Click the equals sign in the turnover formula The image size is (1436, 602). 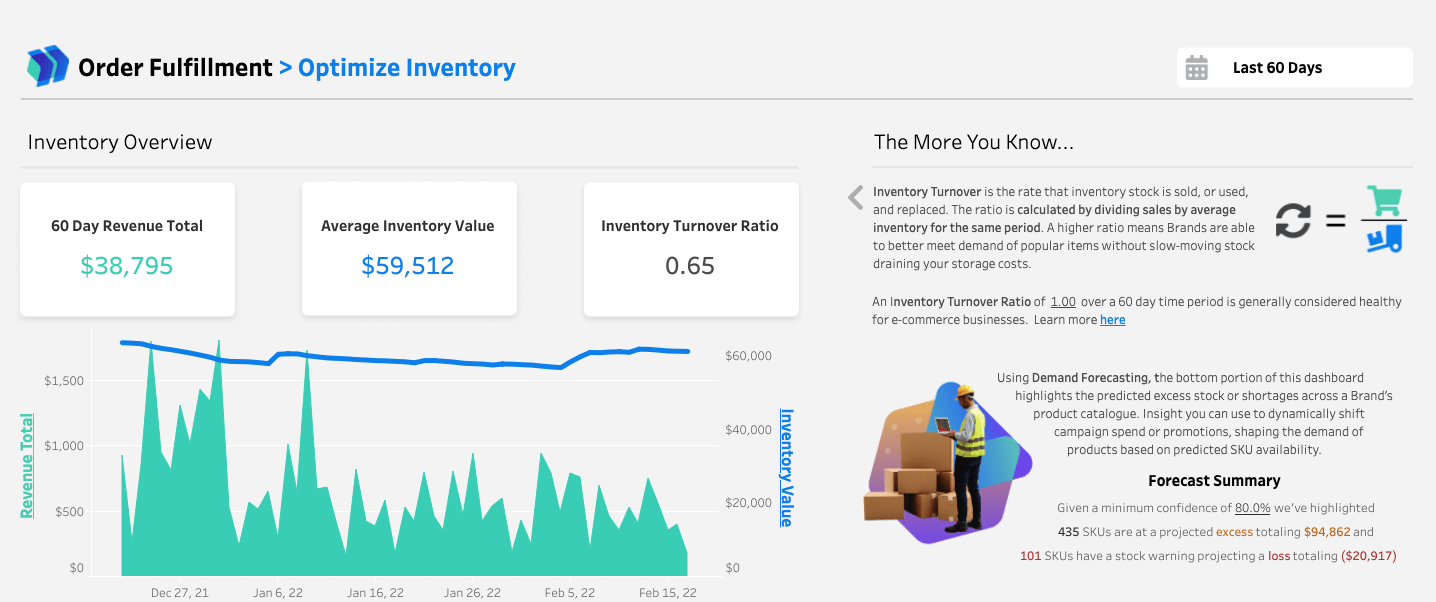coord(1336,221)
